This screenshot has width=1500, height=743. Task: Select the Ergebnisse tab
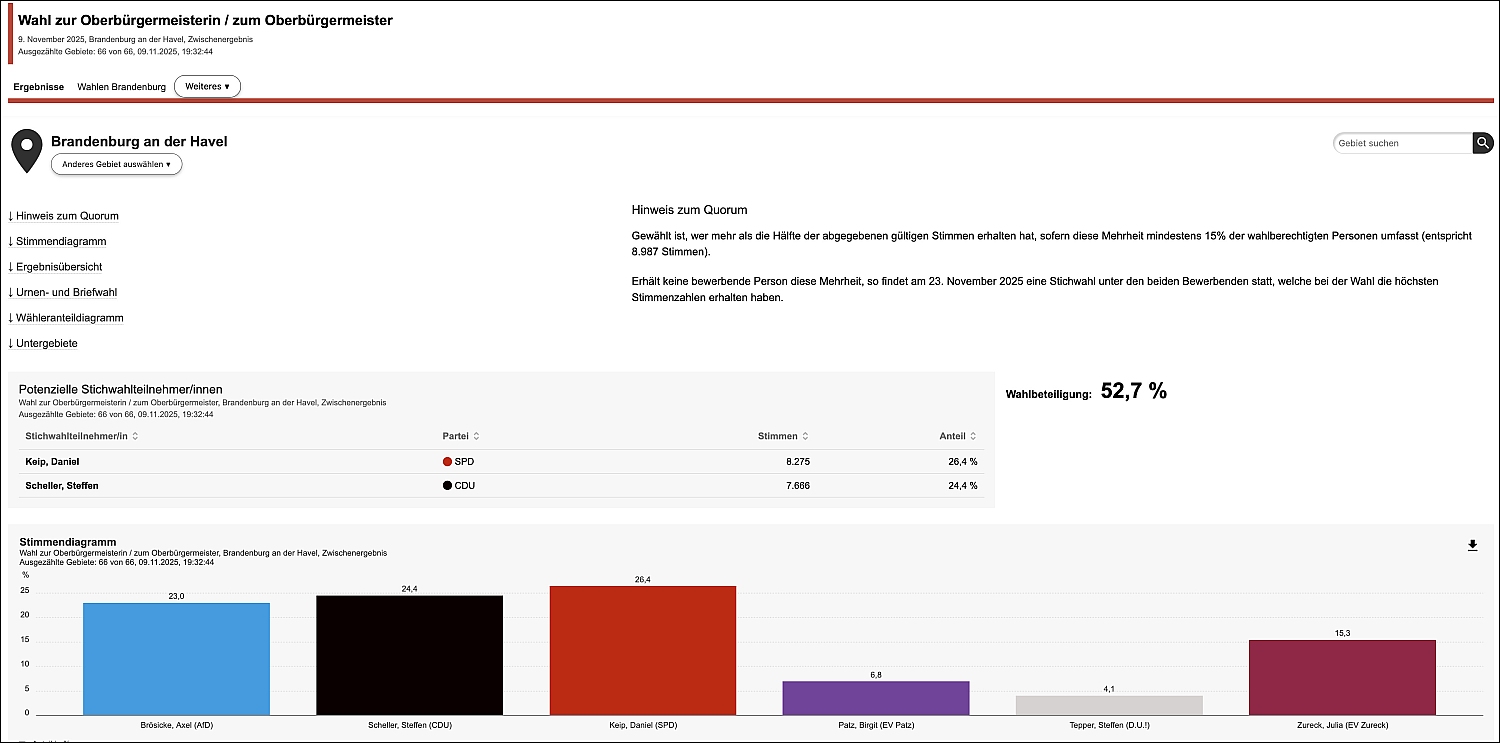click(38, 87)
